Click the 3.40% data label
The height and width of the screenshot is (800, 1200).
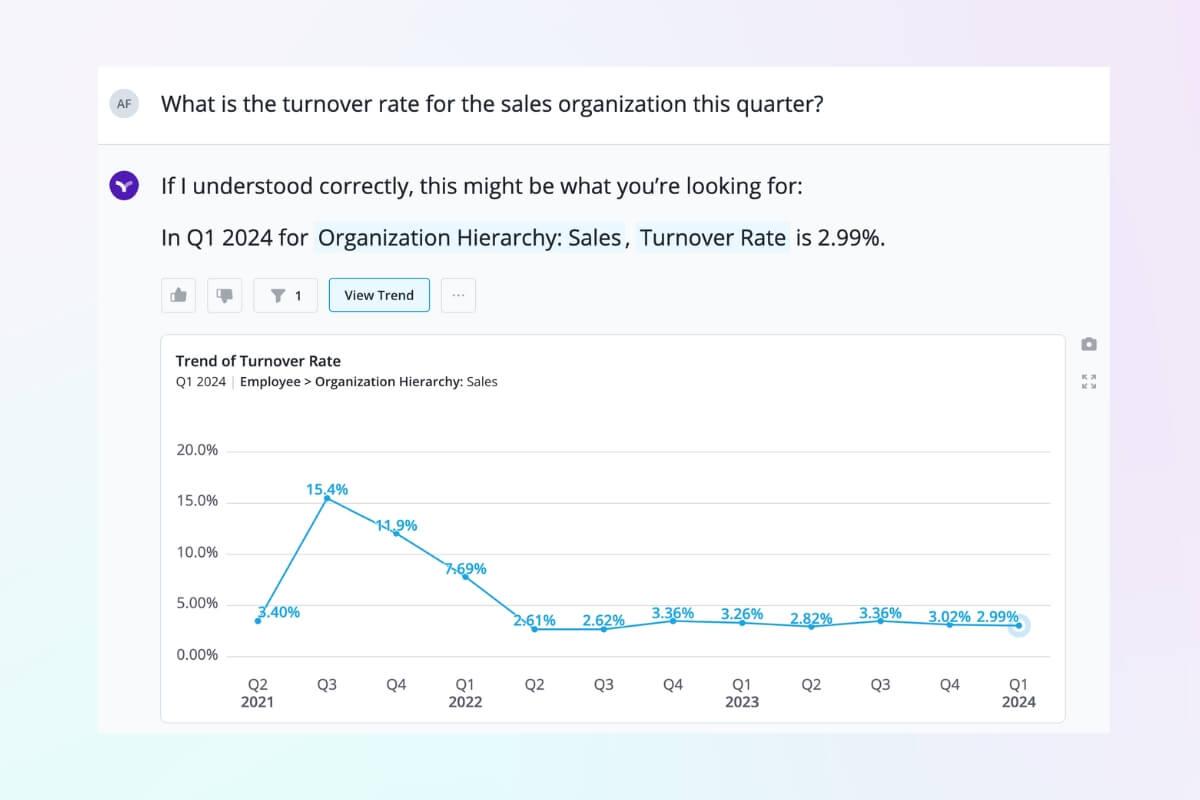click(279, 612)
